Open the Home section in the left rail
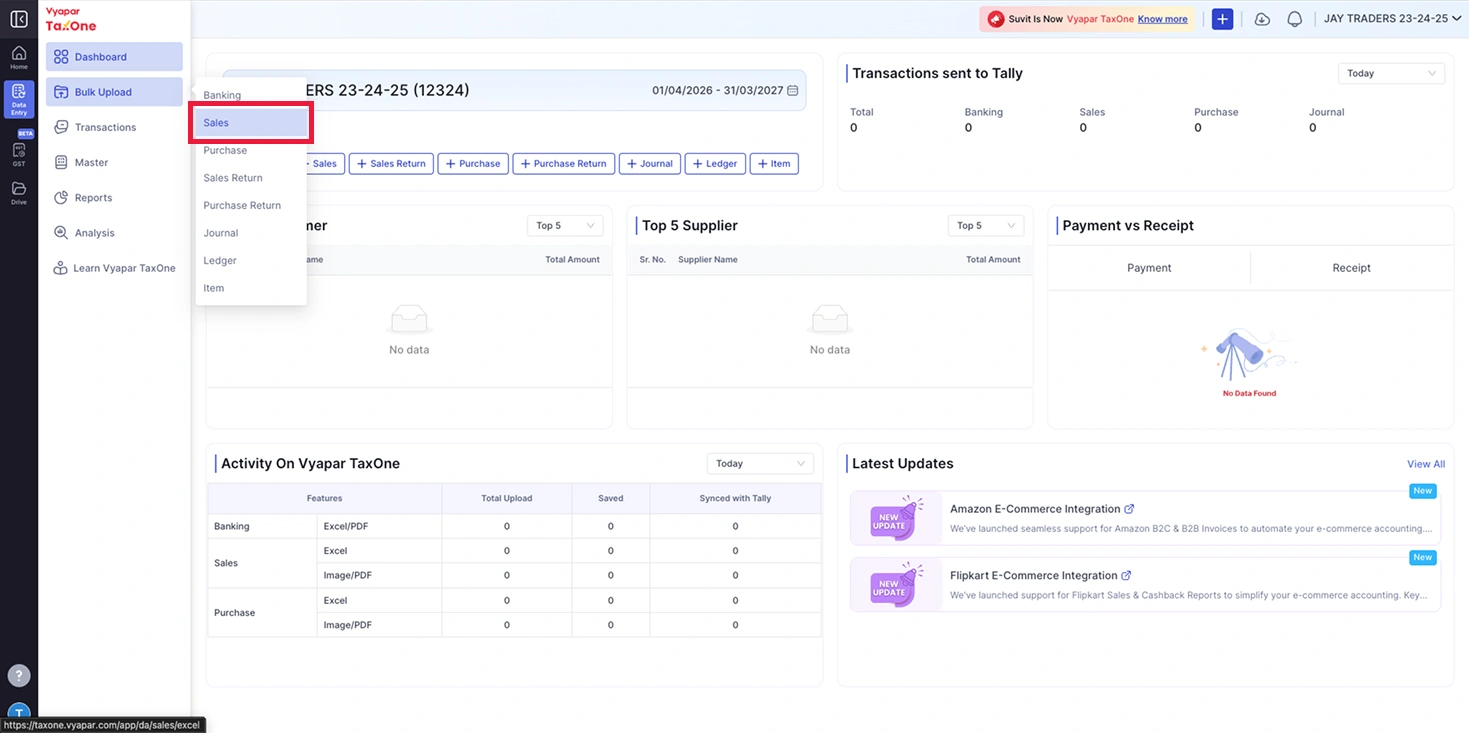The image size is (1469, 733). [x=19, y=57]
